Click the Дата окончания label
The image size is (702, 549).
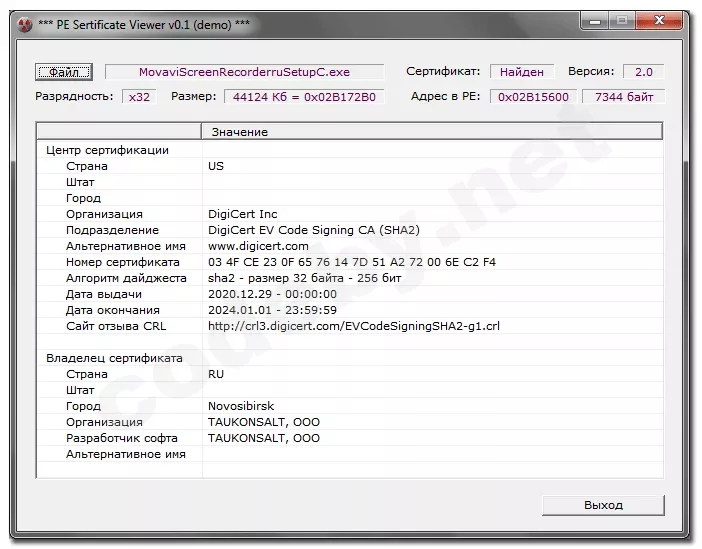(113, 310)
